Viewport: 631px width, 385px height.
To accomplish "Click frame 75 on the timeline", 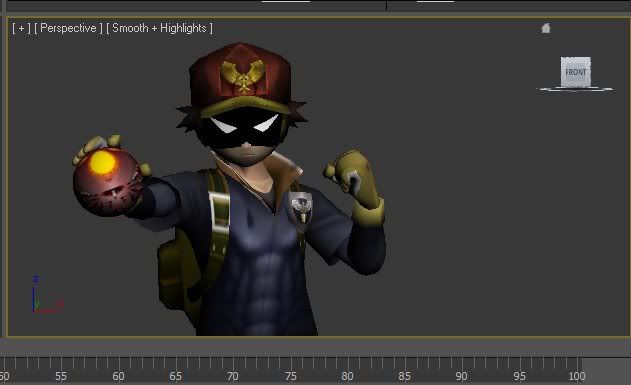I will (290, 377).
